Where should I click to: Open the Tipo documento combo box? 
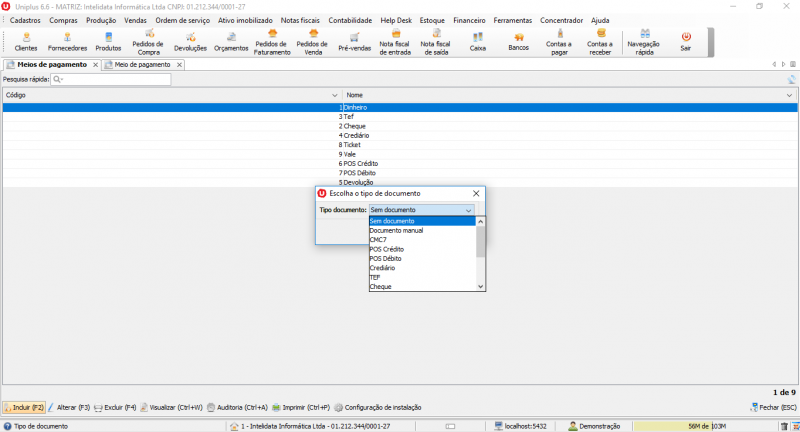(x=421, y=210)
